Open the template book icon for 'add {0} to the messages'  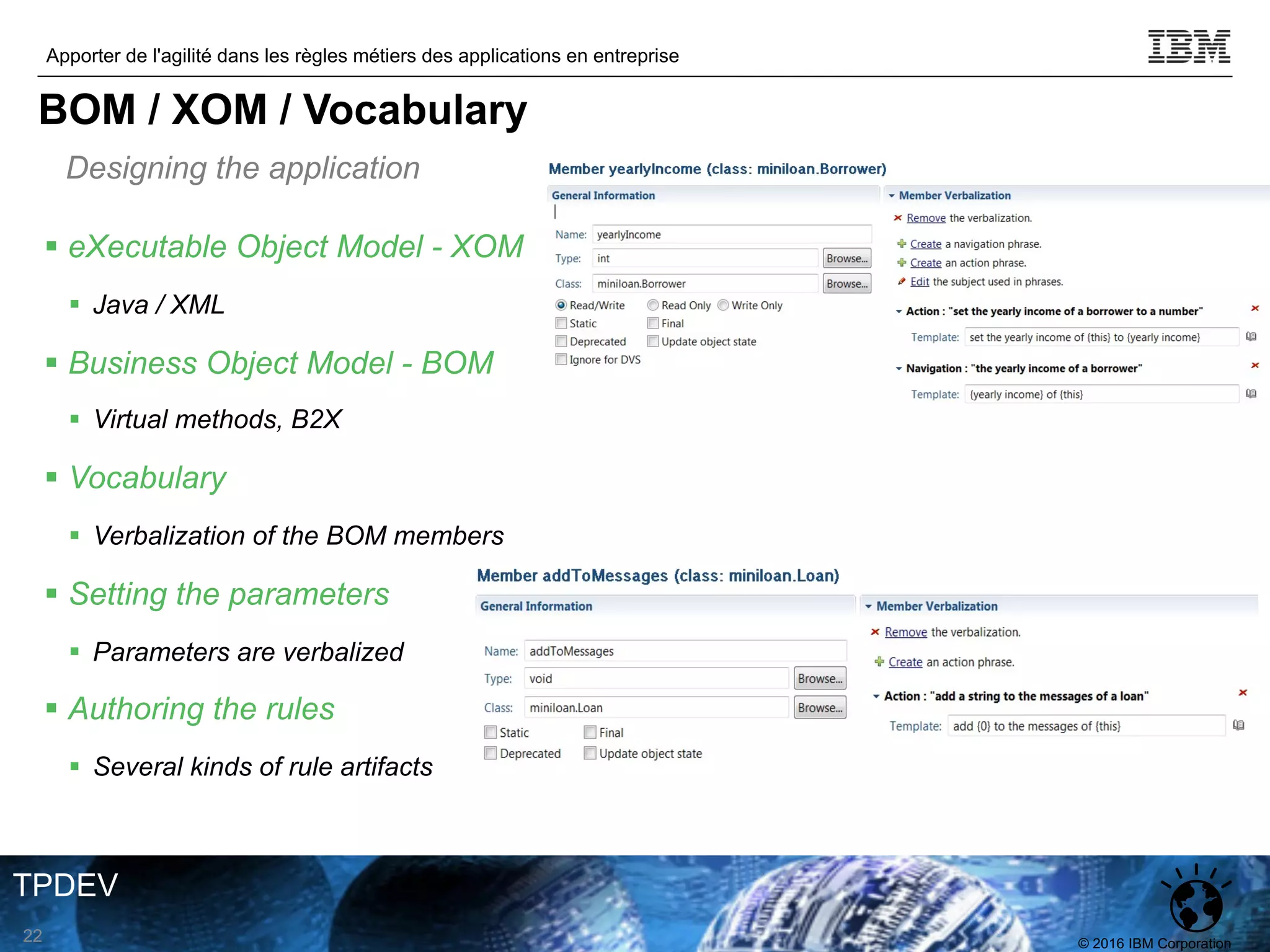pyautogui.click(x=1239, y=725)
